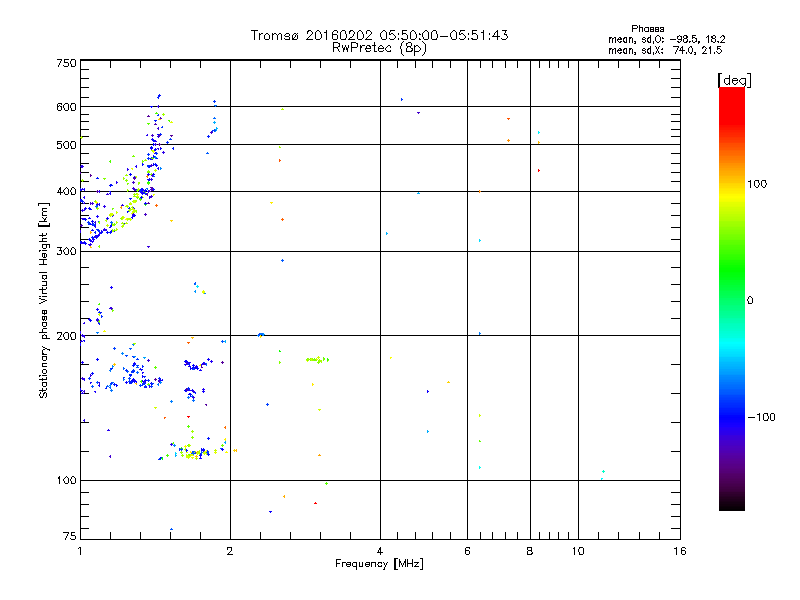The height and width of the screenshot is (600, 800).
Task: Click the yellow-green echo cluster just above 100 km
Action: click(x=193, y=453)
